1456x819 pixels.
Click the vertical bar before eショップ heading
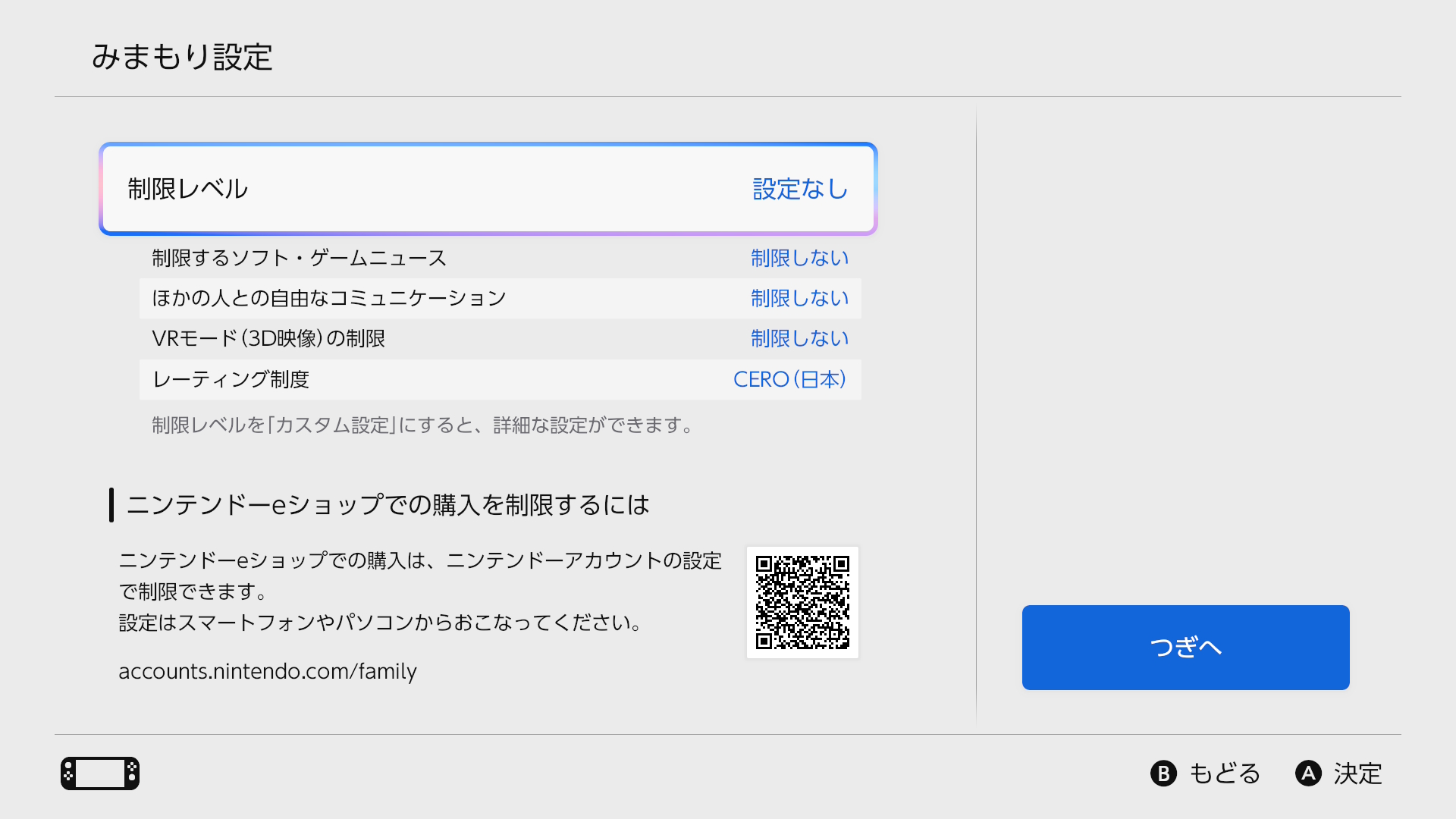(x=111, y=504)
